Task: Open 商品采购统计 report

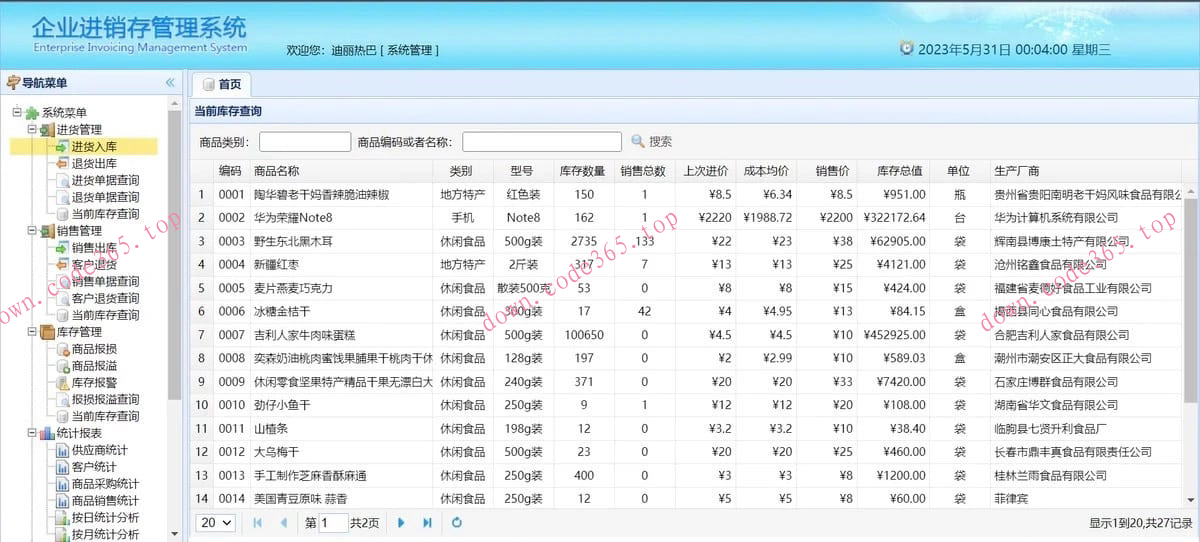Action: tap(104, 484)
